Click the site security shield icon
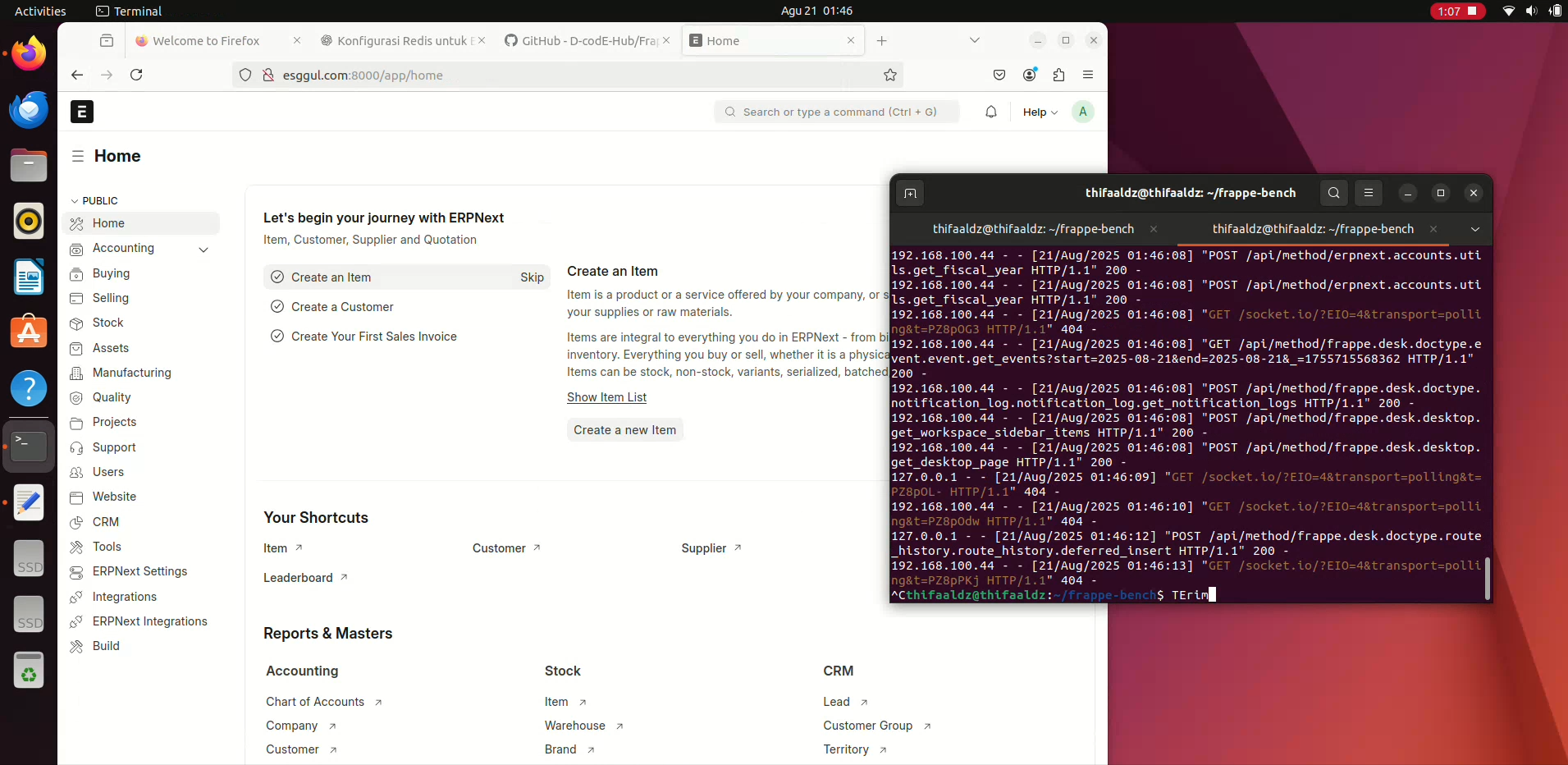 tap(245, 75)
